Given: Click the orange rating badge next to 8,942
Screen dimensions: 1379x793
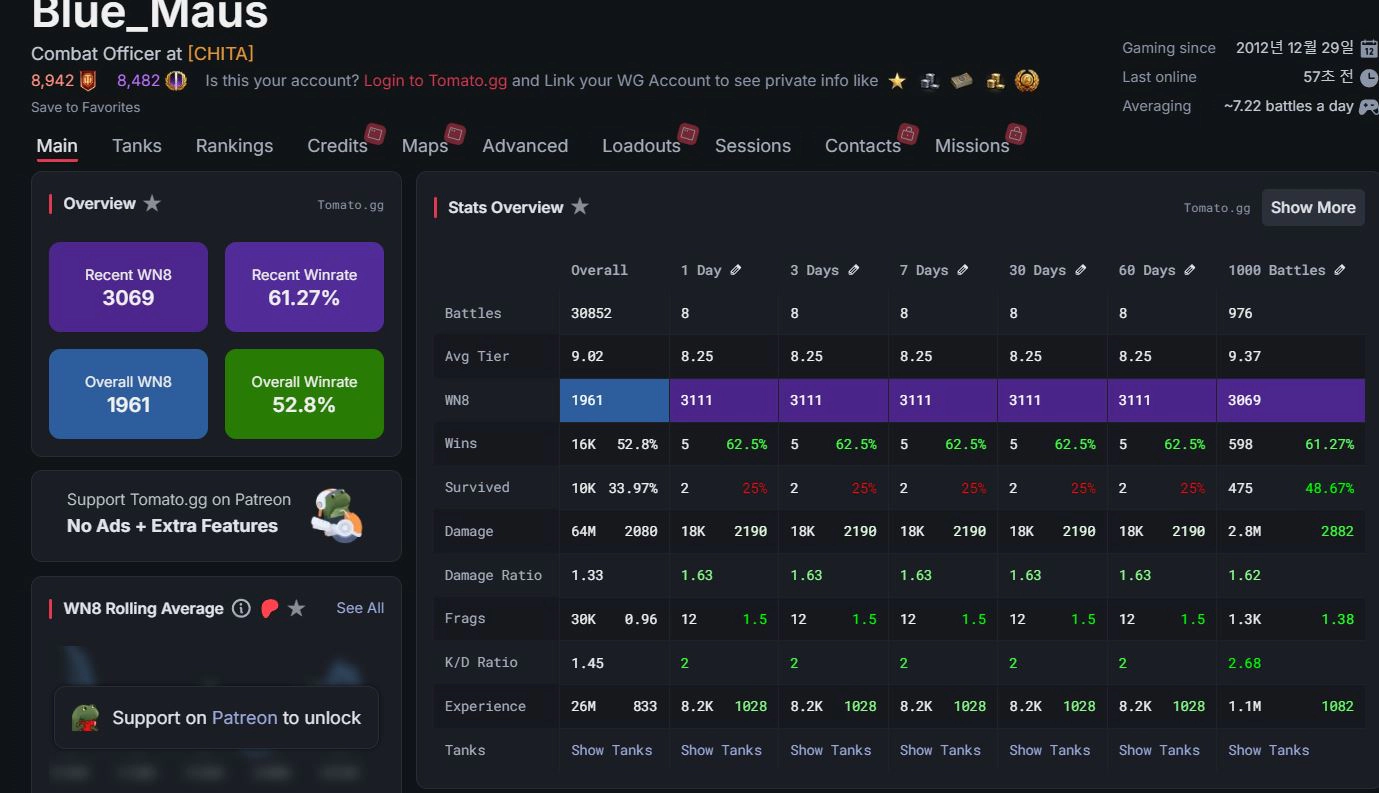Looking at the screenshot, I should [x=88, y=80].
